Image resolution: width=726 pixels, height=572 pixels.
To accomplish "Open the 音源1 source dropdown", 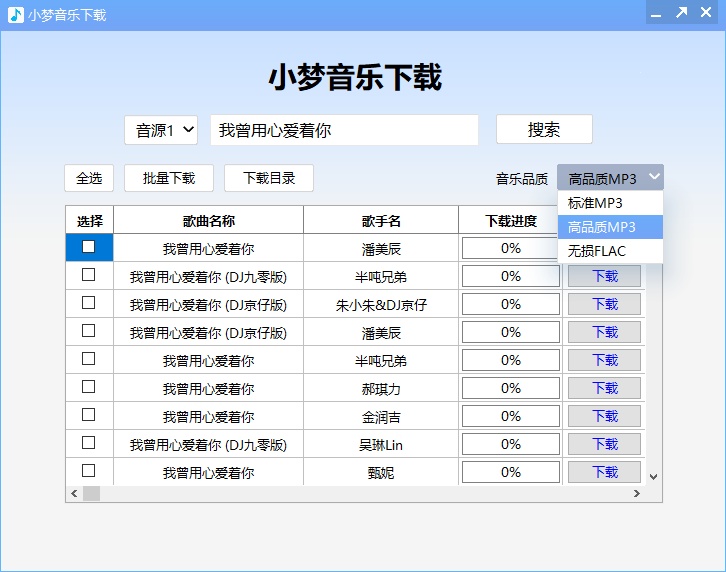I will [161, 130].
